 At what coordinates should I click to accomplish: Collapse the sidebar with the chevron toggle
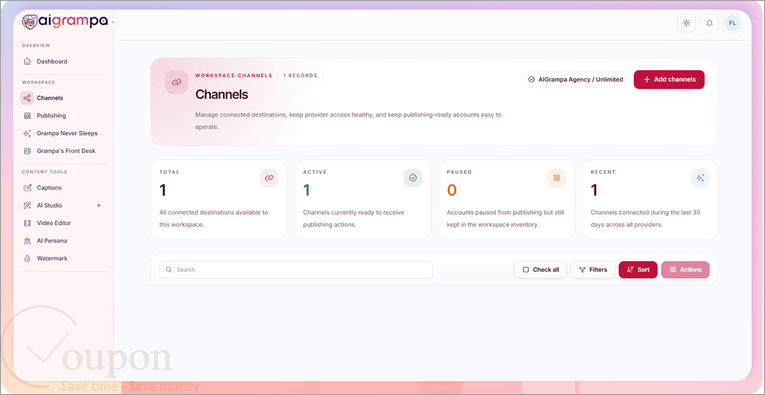click(x=113, y=22)
